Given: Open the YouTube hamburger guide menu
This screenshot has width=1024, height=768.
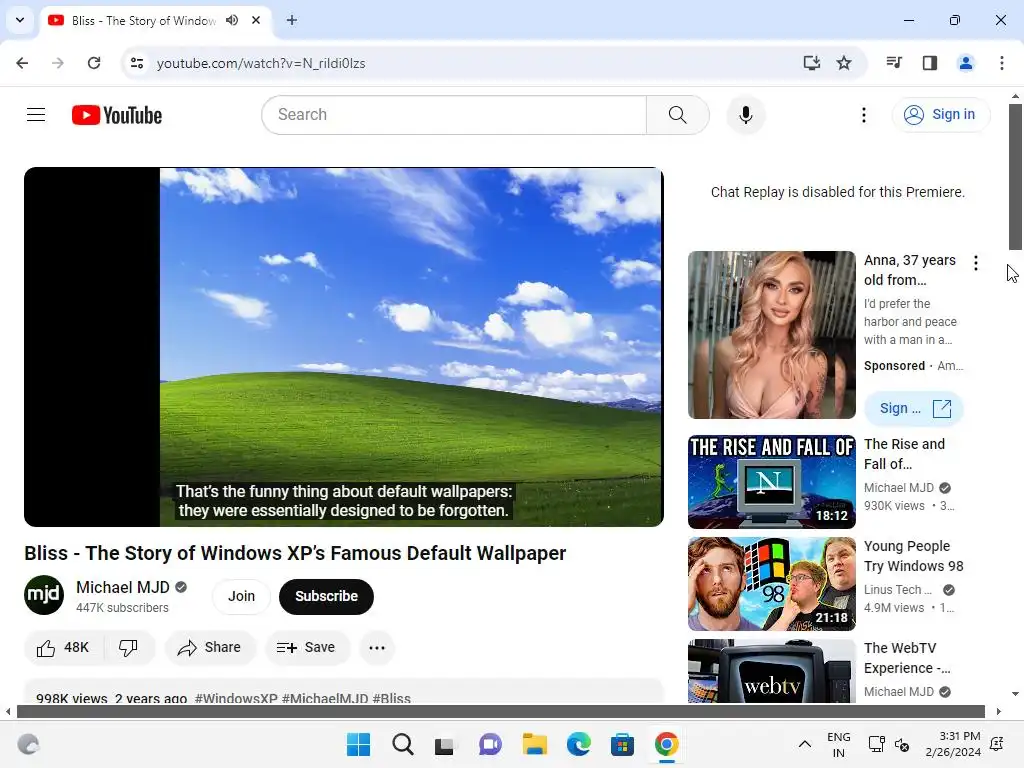Looking at the screenshot, I should point(36,115).
